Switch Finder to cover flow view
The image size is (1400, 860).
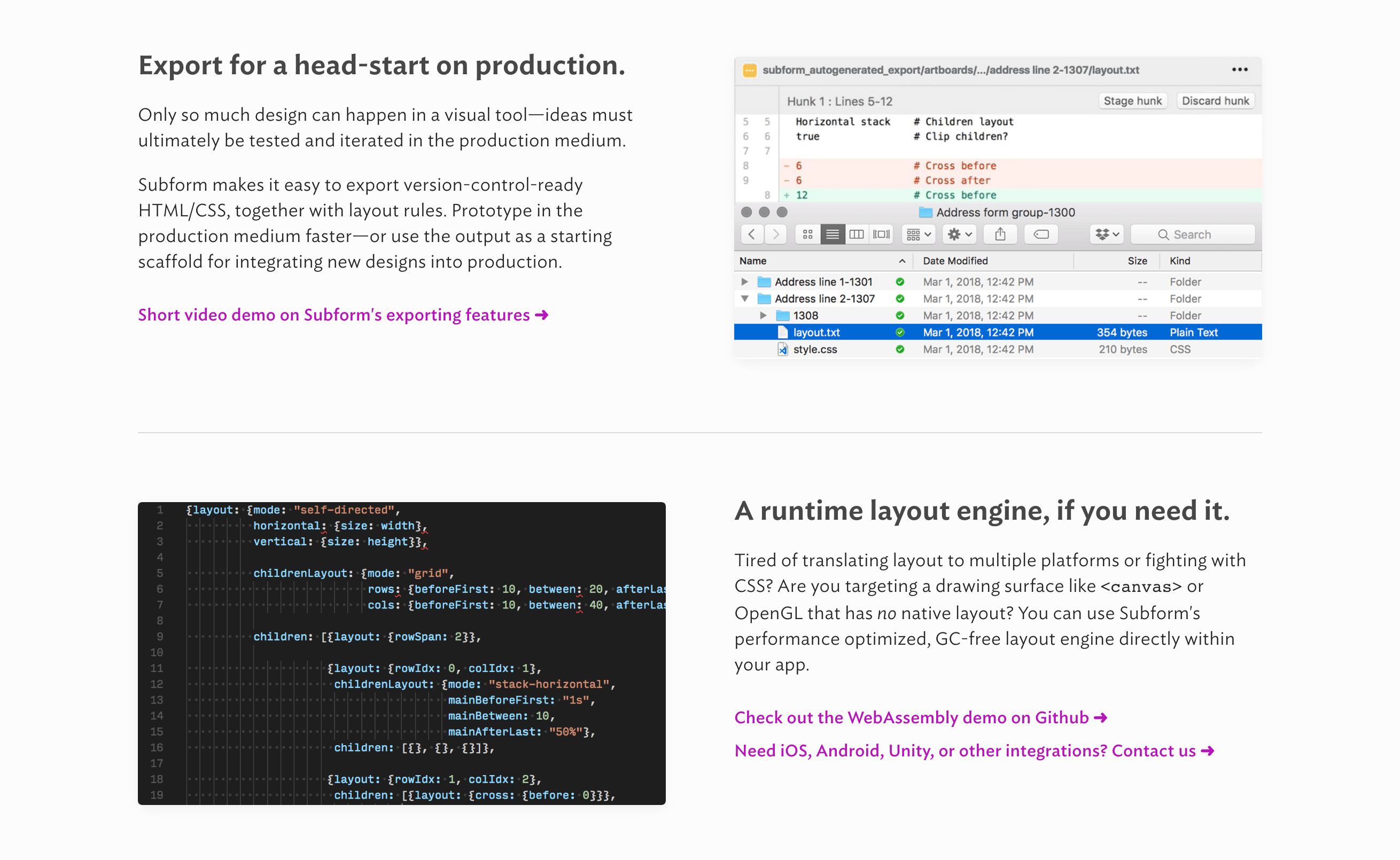click(x=881, y=234)
